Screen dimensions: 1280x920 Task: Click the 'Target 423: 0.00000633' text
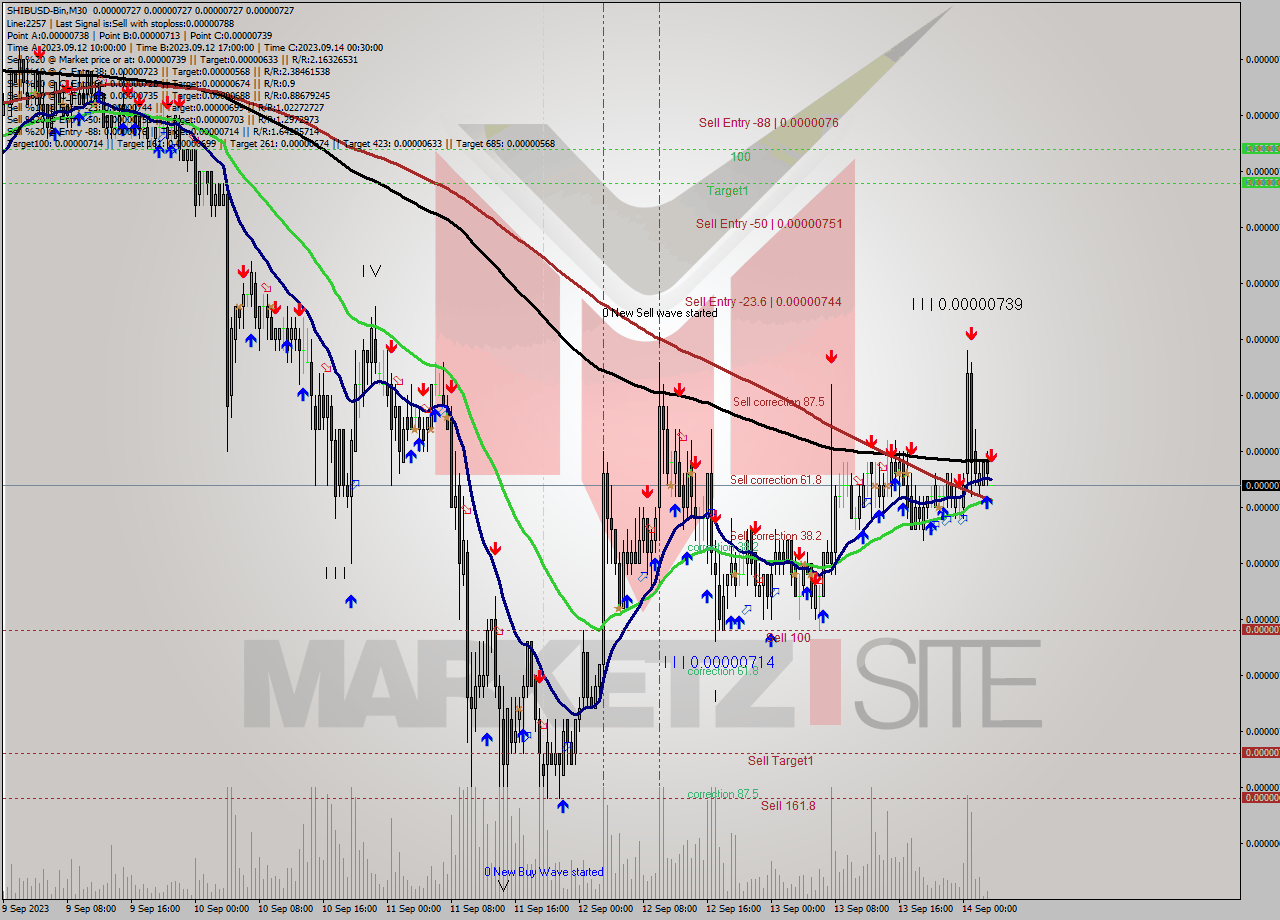click(x=392, y=143)
